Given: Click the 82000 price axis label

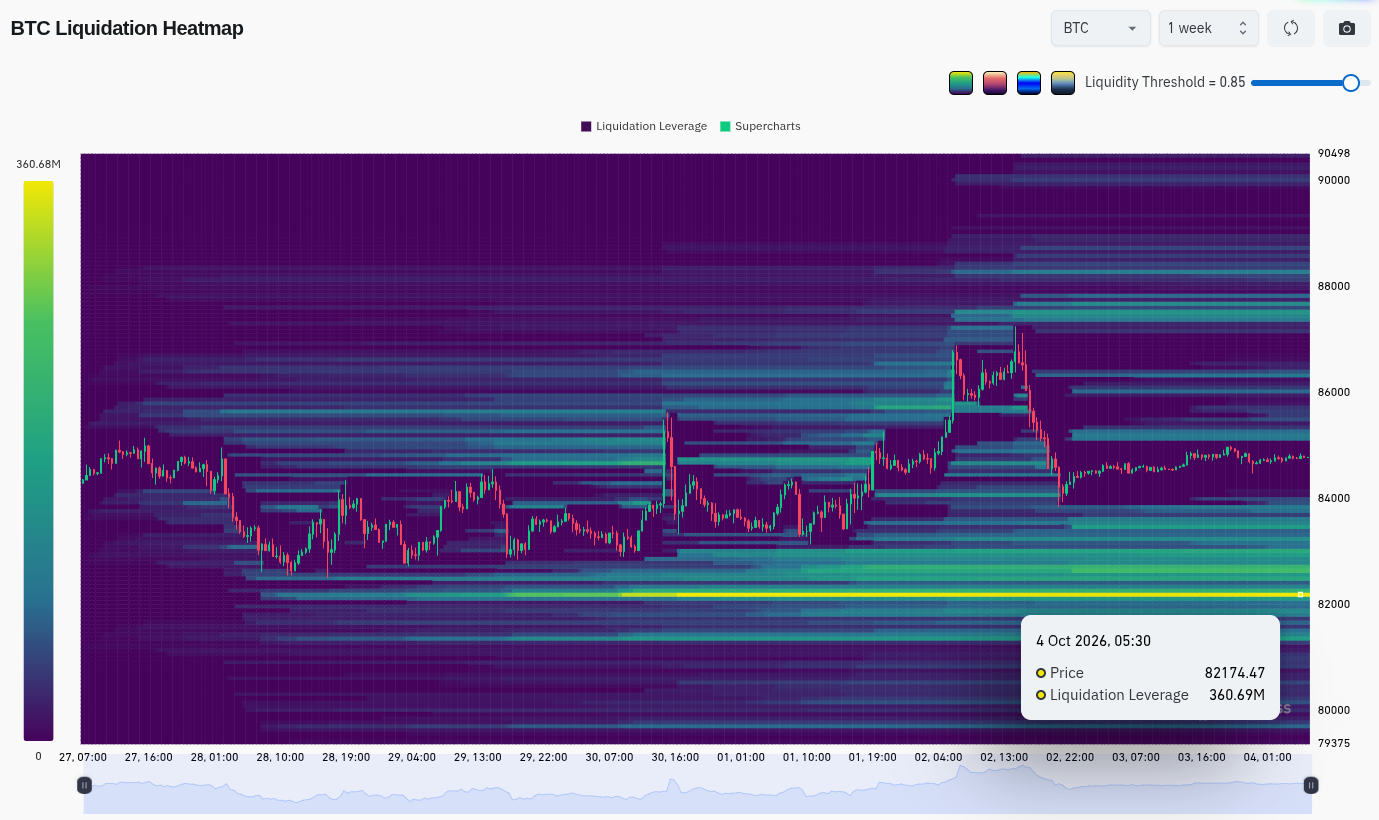Looking at the screenshot, I should 1334,604.
